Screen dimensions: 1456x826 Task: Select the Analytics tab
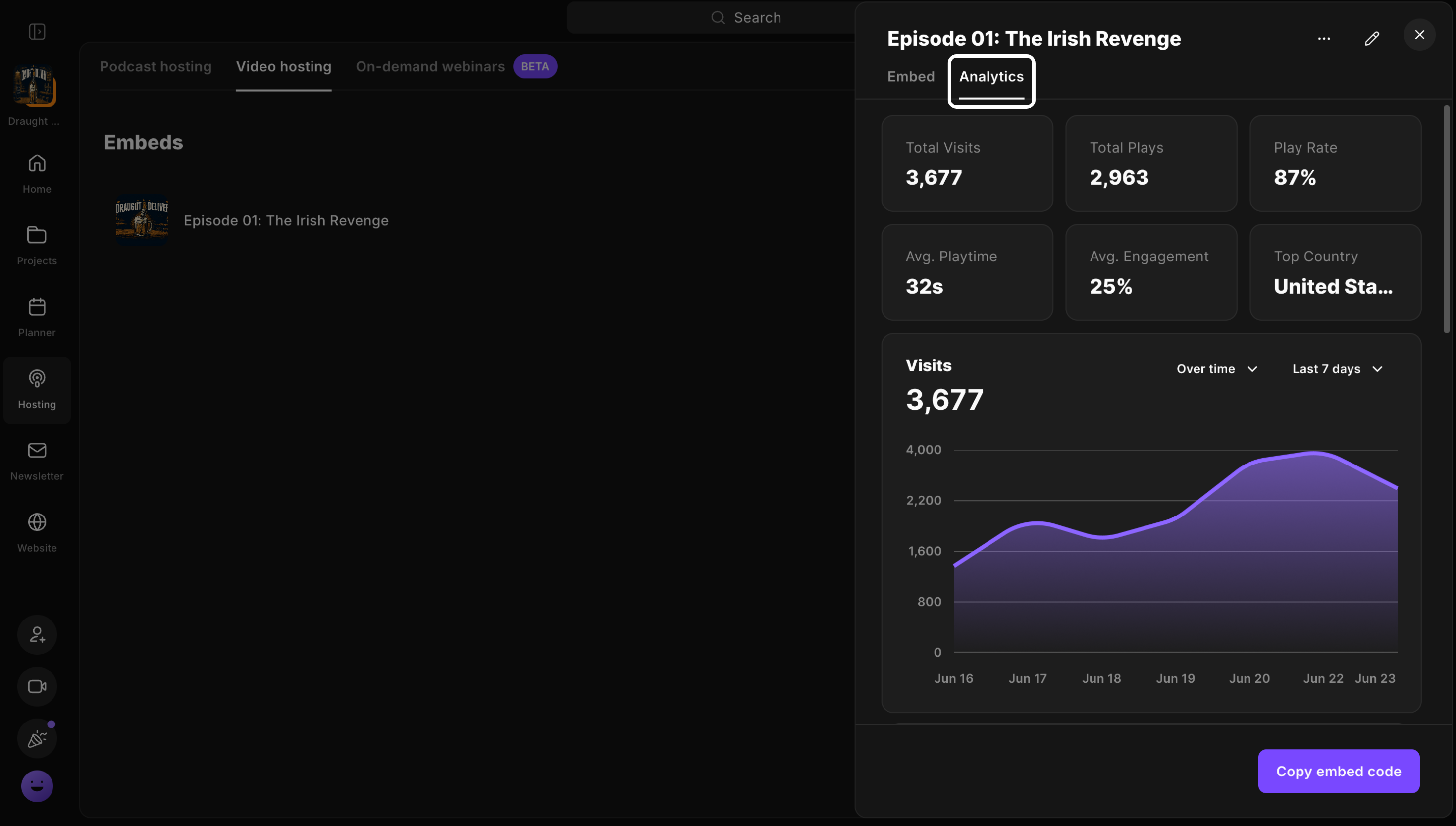coord(991,77)
